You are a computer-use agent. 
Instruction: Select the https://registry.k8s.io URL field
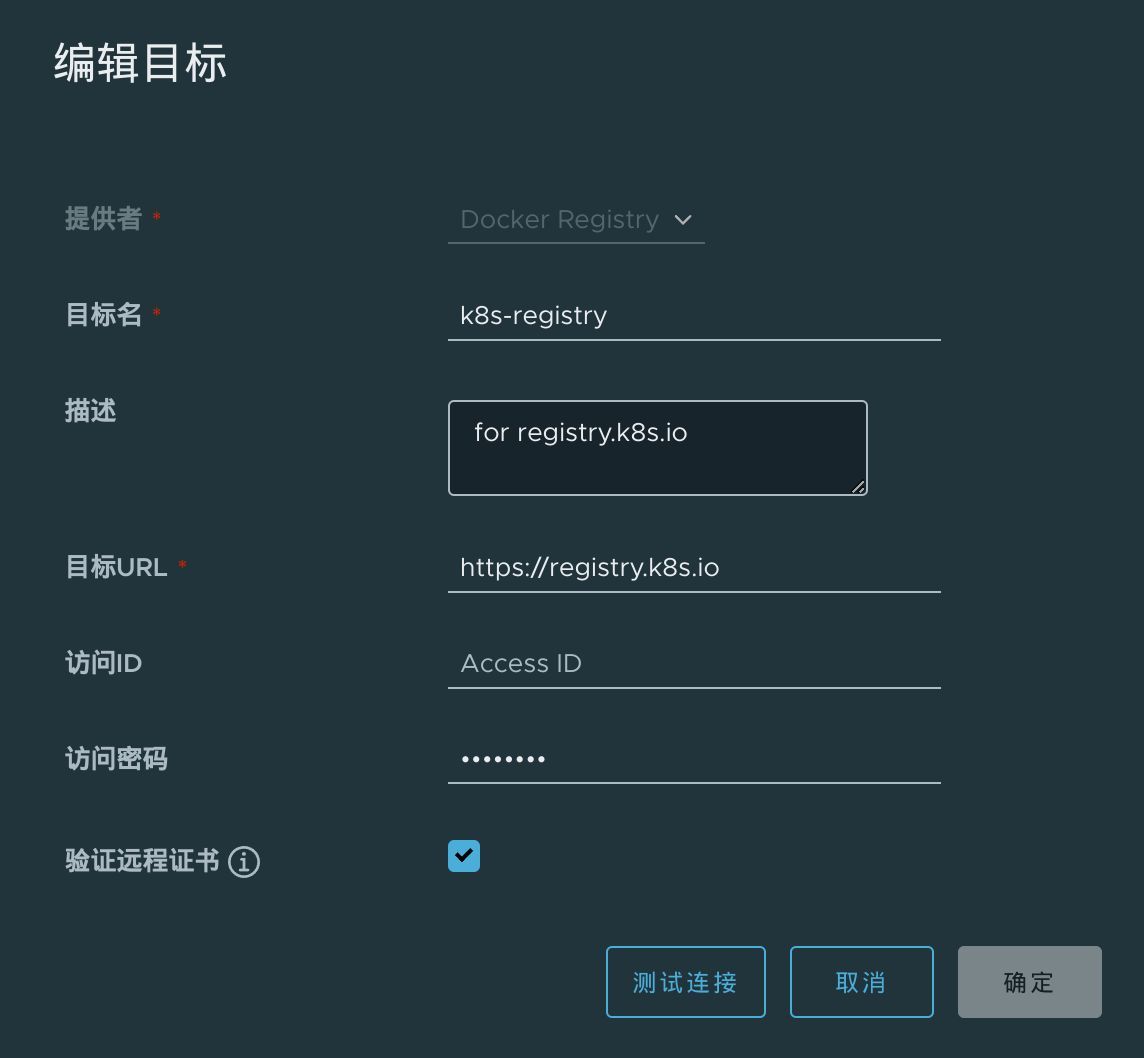693,568
